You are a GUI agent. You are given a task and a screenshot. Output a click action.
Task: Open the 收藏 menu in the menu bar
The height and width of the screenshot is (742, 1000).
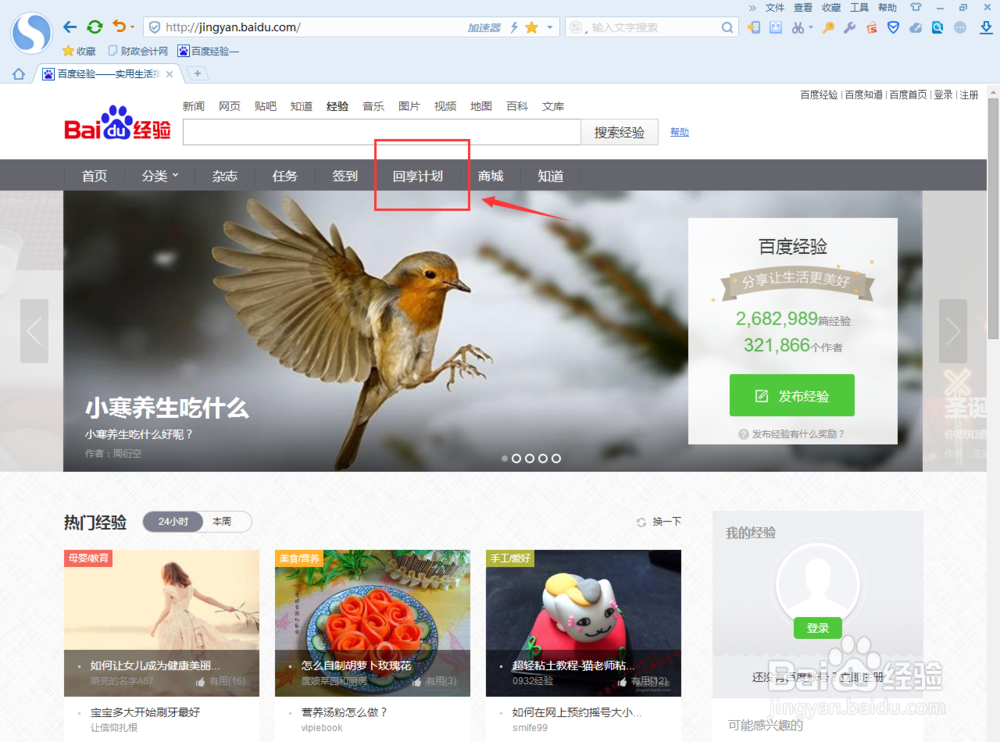click(x=831, y=8)
